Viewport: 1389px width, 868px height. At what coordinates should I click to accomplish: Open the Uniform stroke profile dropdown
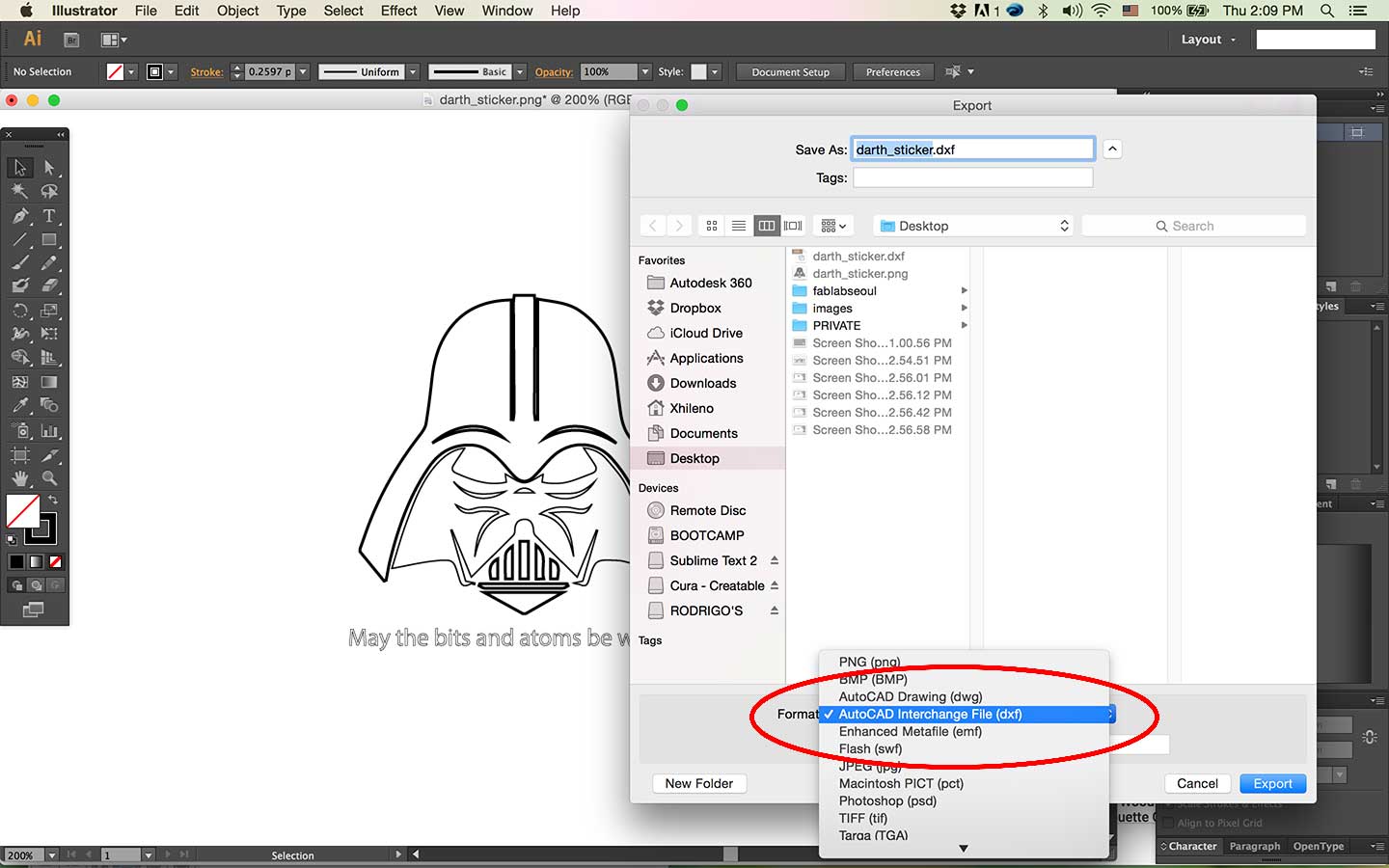tap(413, 71)
